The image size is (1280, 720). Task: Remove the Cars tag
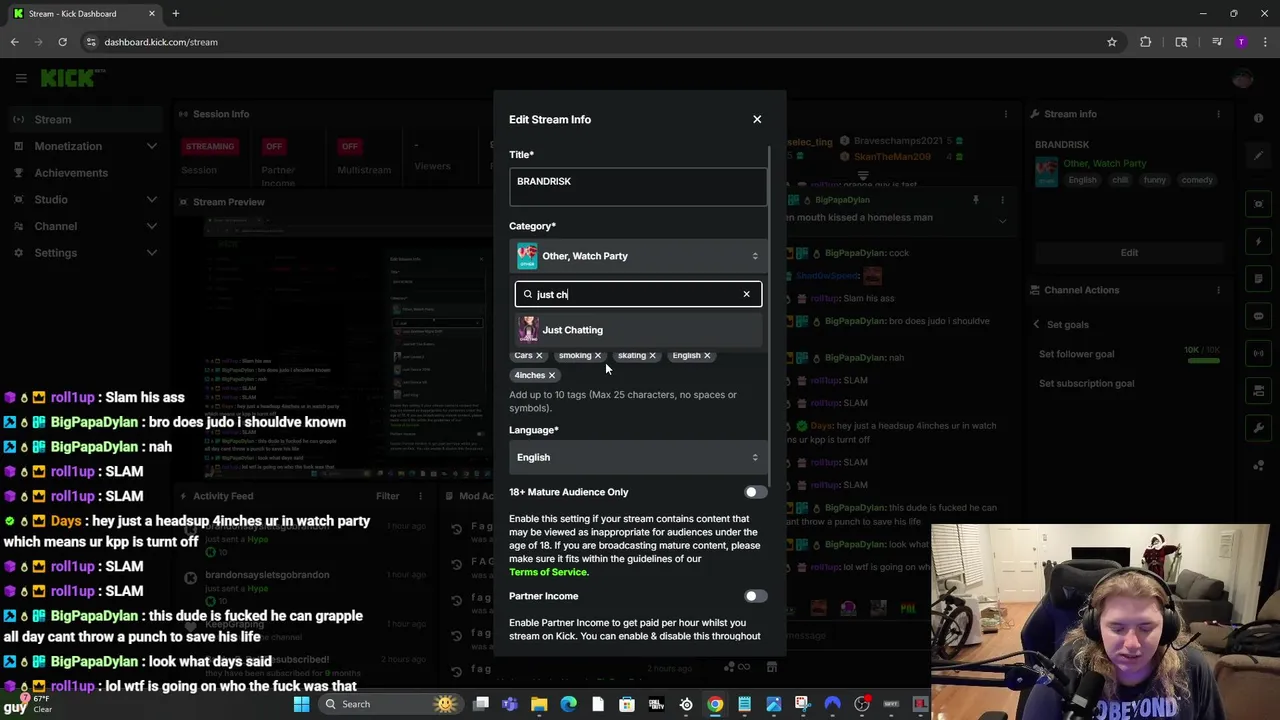(539, 355)
